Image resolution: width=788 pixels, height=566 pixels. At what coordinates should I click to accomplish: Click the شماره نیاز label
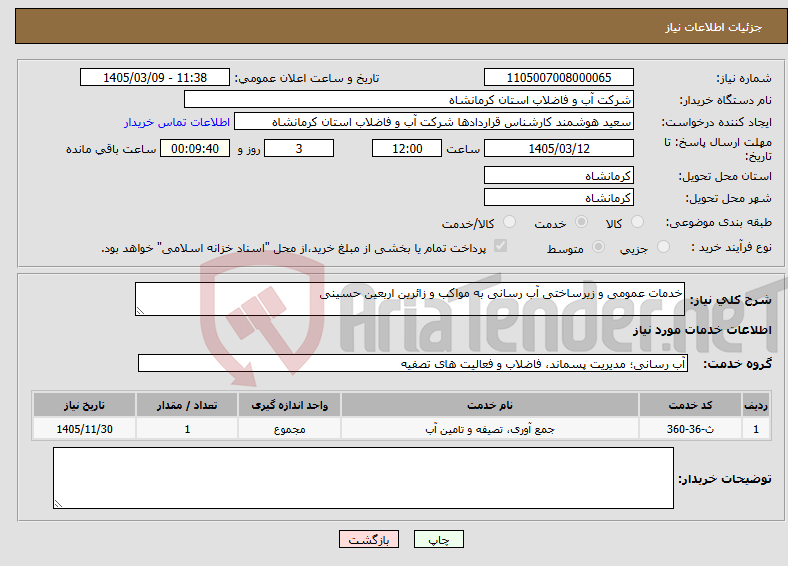(744, 78)
